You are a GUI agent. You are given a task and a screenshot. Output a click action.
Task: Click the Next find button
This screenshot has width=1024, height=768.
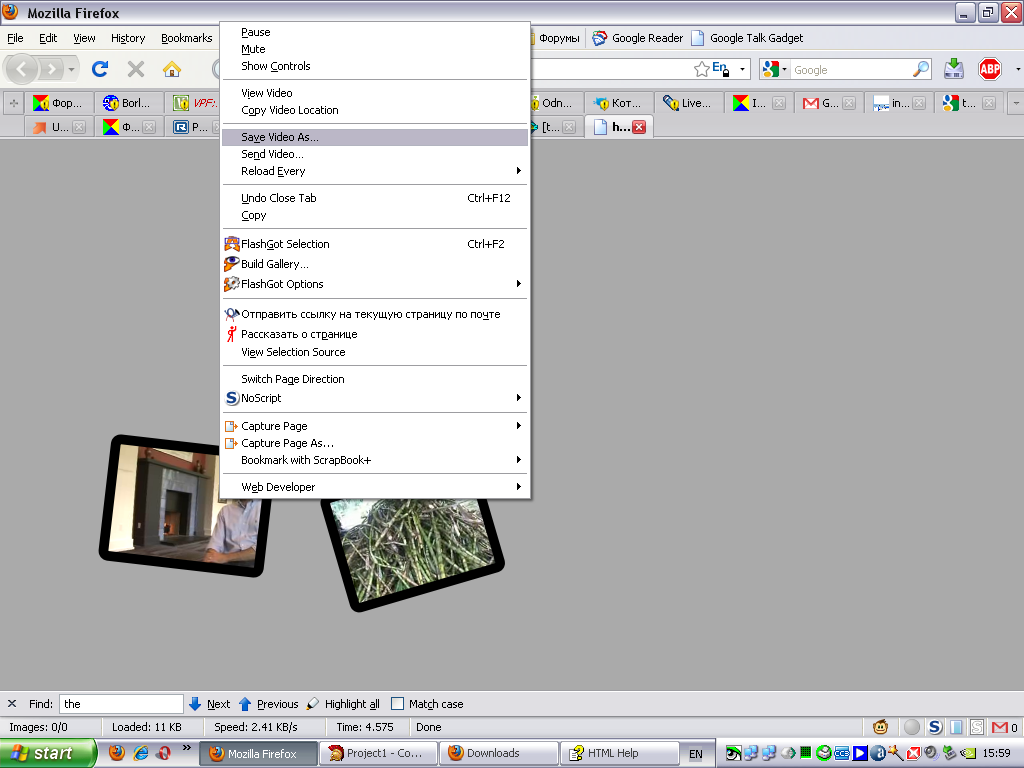tap(210, 704)
